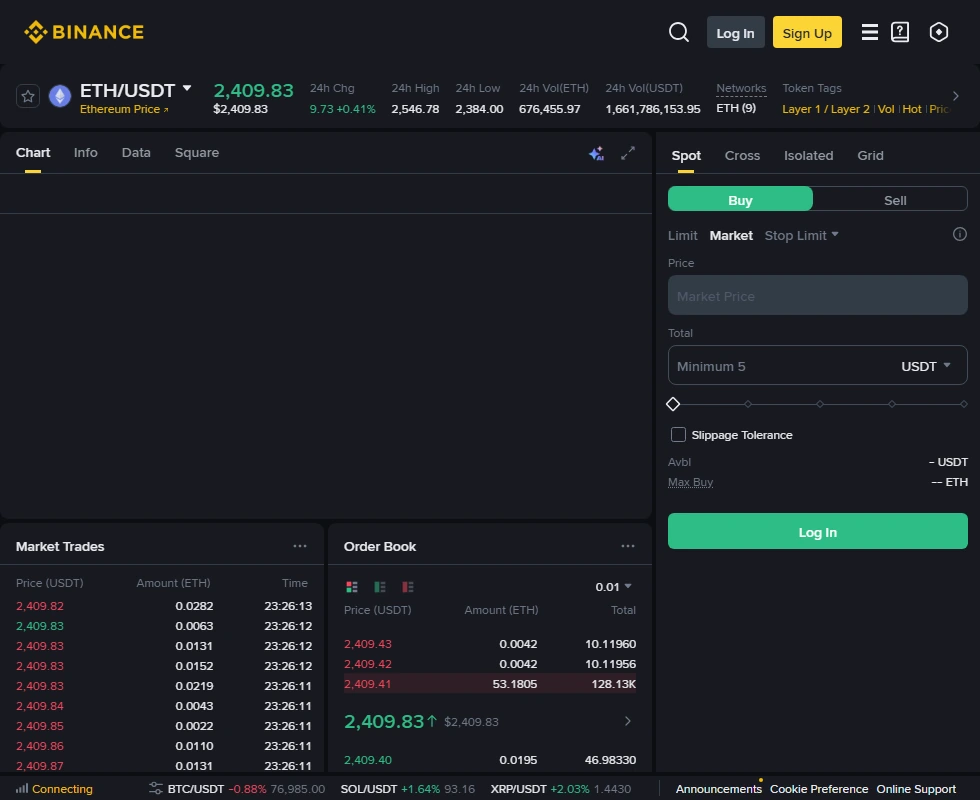Click the green Log In button
Image resolution: width=980 pixels, height=800 pixels.
tap(818, 531)
